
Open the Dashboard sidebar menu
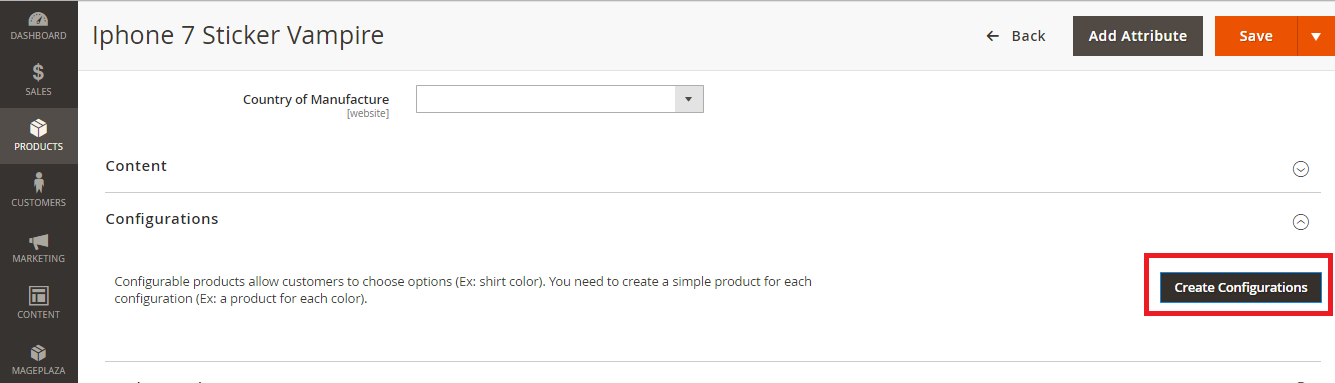[38, 27]
